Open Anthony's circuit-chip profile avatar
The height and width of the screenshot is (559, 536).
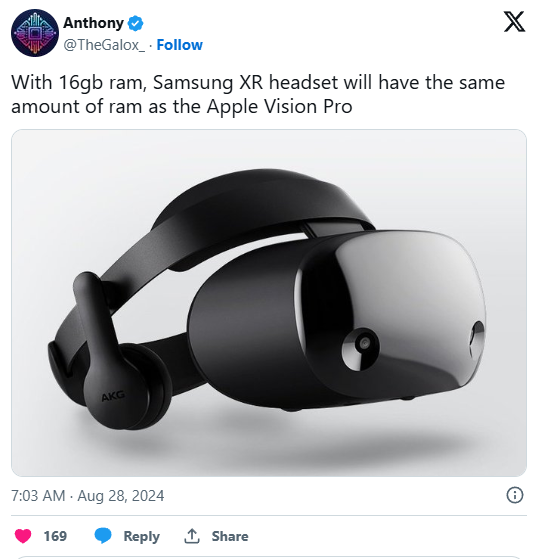tap(35, 33)
